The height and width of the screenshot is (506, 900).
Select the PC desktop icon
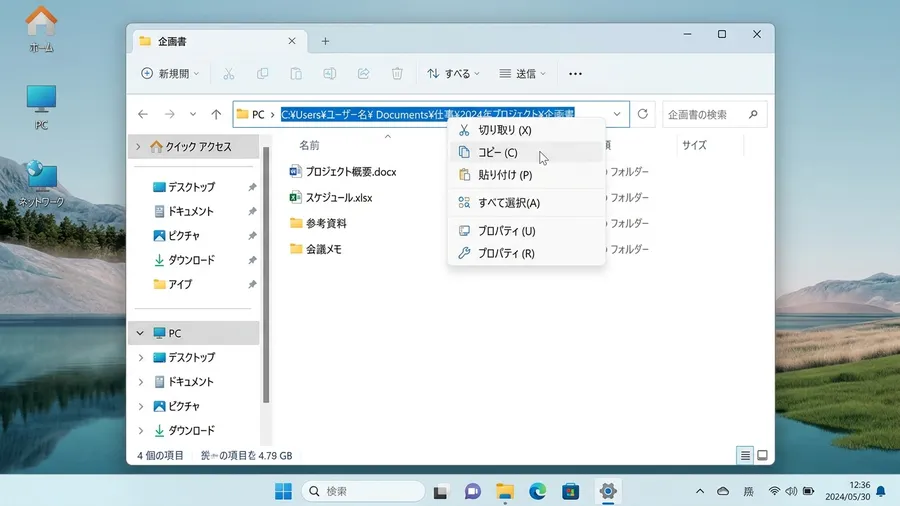pos(41,107)
